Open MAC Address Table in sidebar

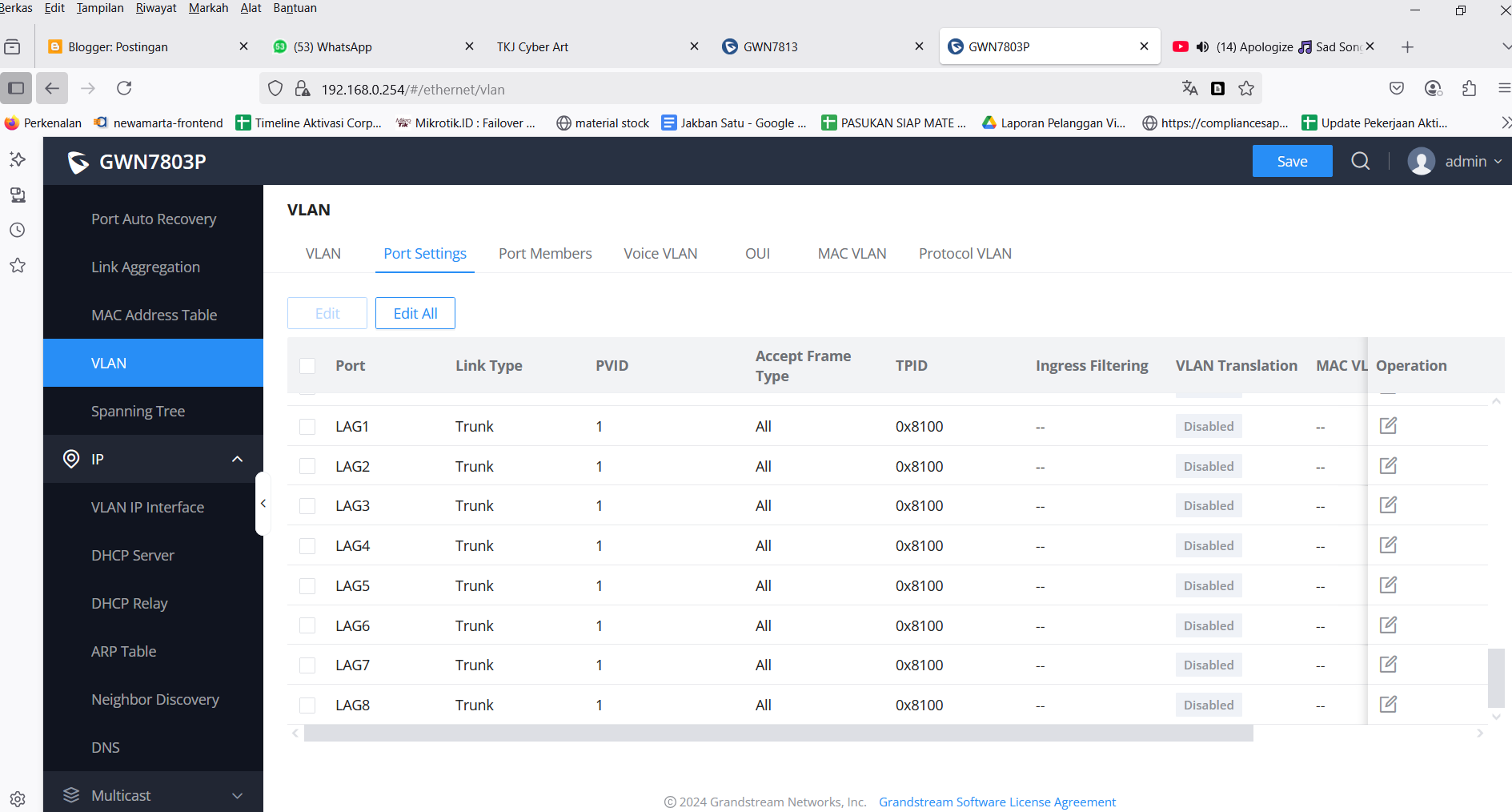click(x=153, y=315)
